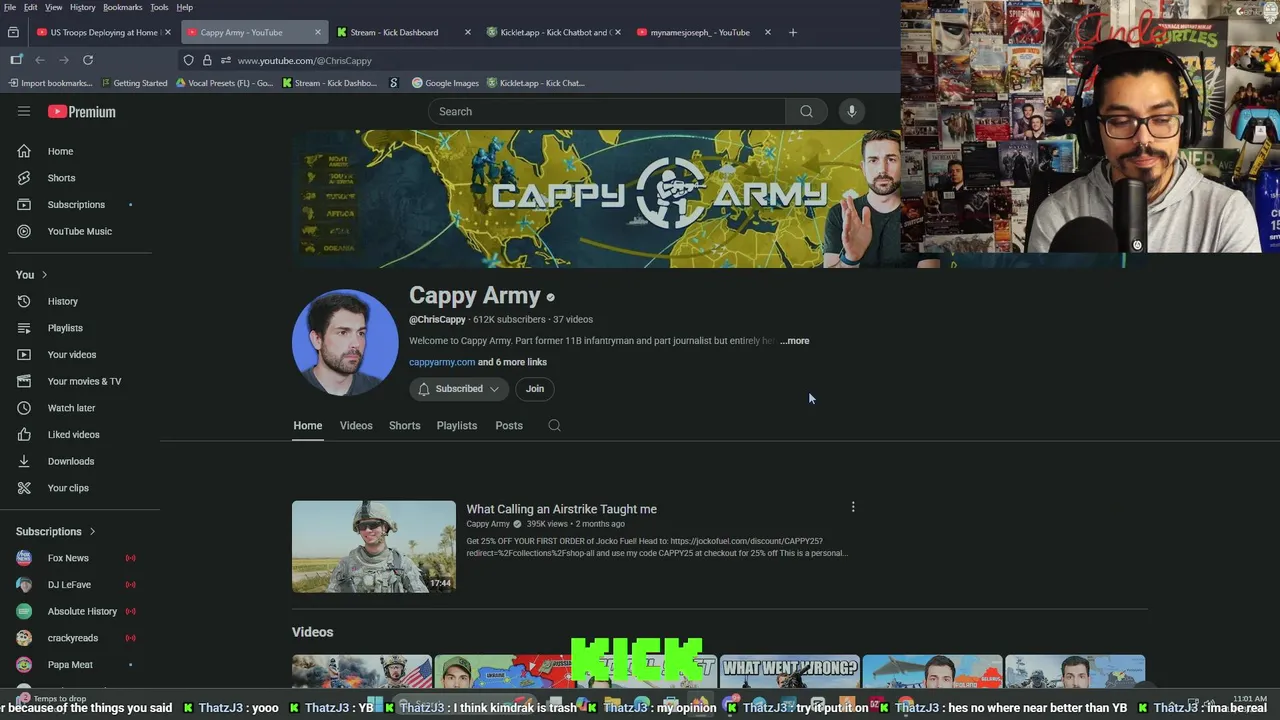This screenshot has width=1280, height=720.
Task: Open What Calling an Airstrike Taught me title
Action: (561, 509)
